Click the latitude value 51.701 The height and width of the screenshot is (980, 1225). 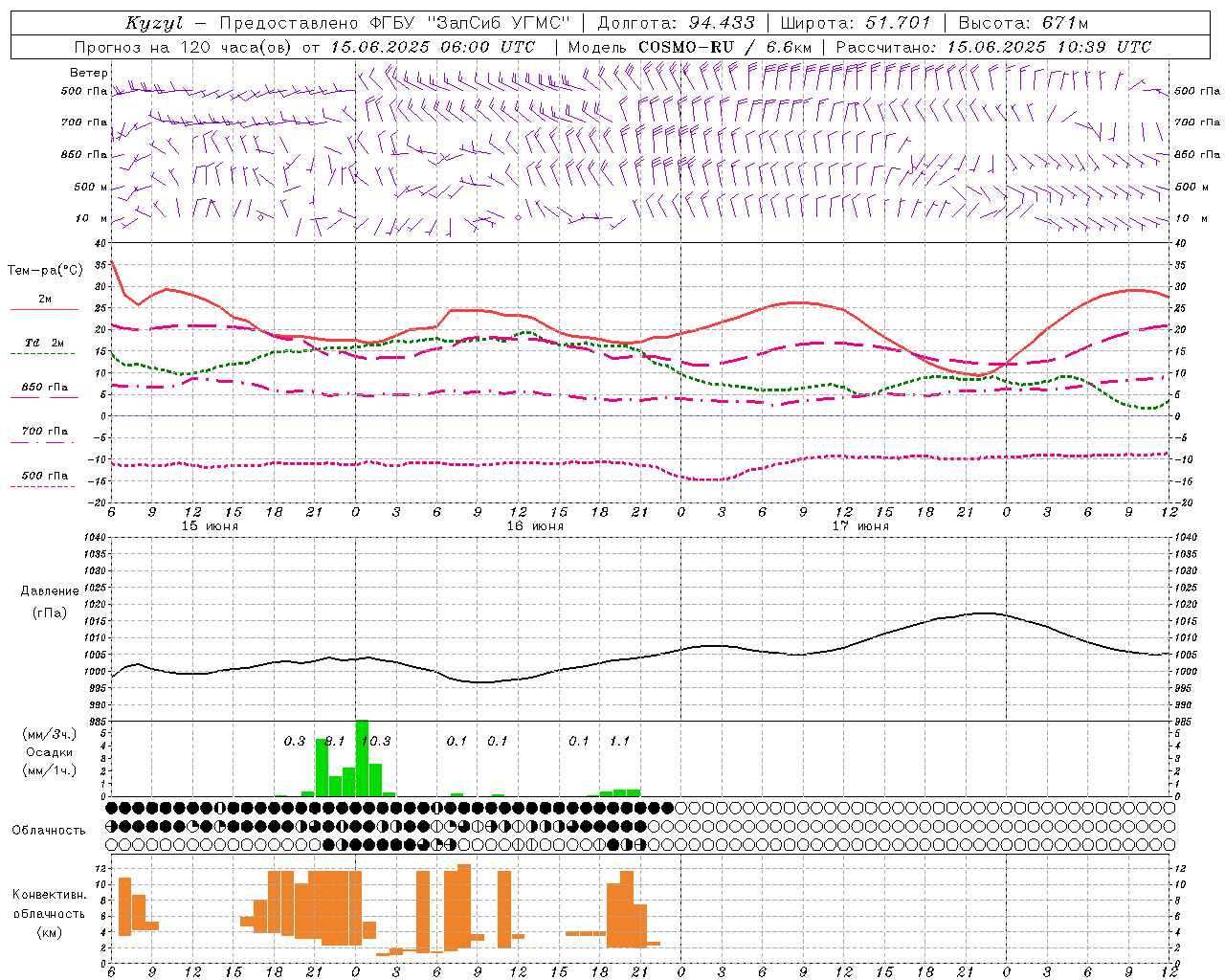[x=898, y=23]
